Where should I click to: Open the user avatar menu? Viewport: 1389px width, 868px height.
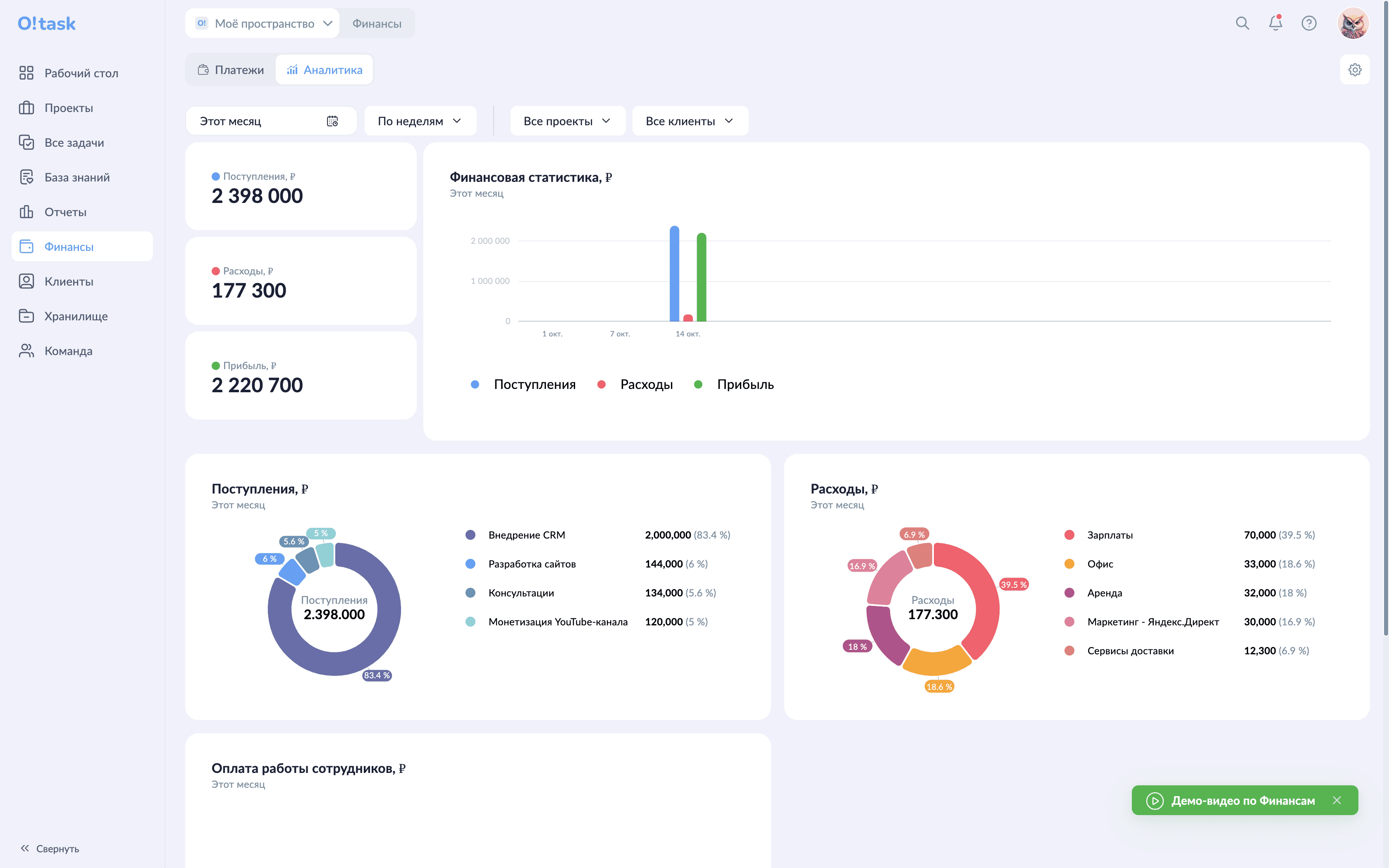tap(1353, 24)
